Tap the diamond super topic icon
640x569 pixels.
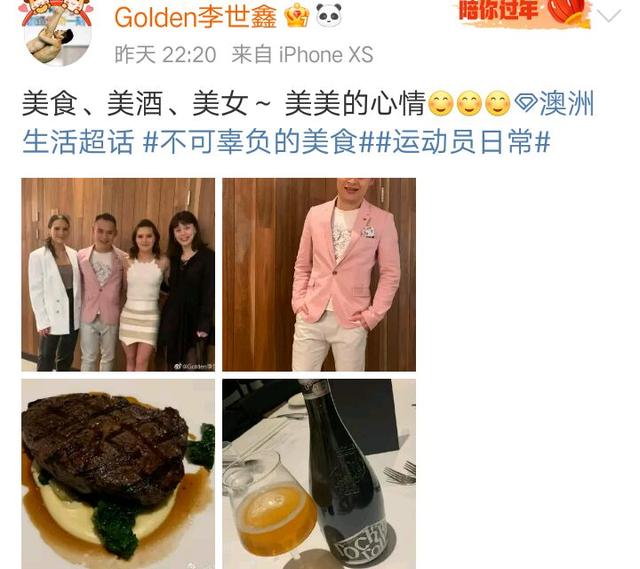[525, 102]
